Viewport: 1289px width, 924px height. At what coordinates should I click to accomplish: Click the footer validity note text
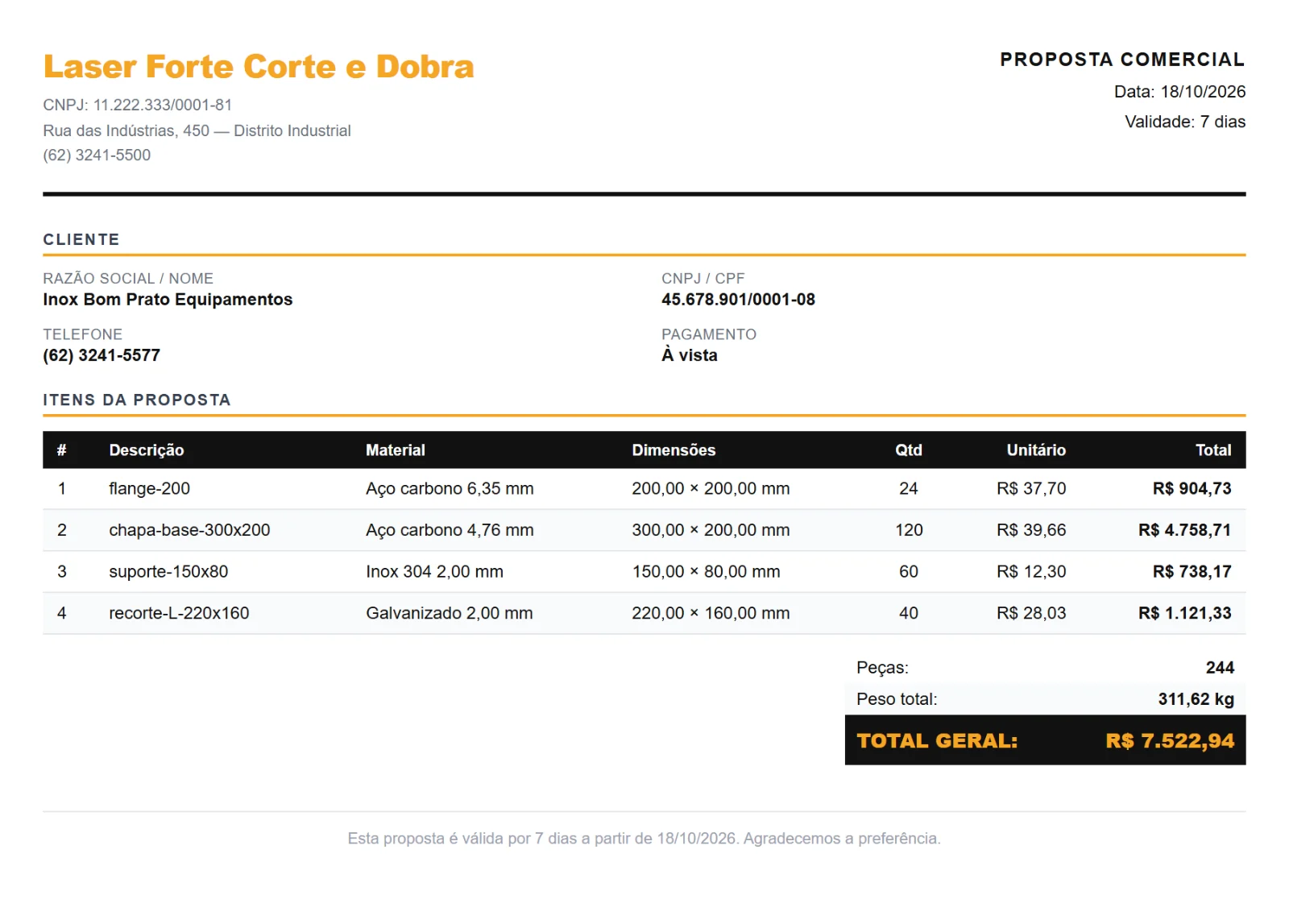click(644, 839)
